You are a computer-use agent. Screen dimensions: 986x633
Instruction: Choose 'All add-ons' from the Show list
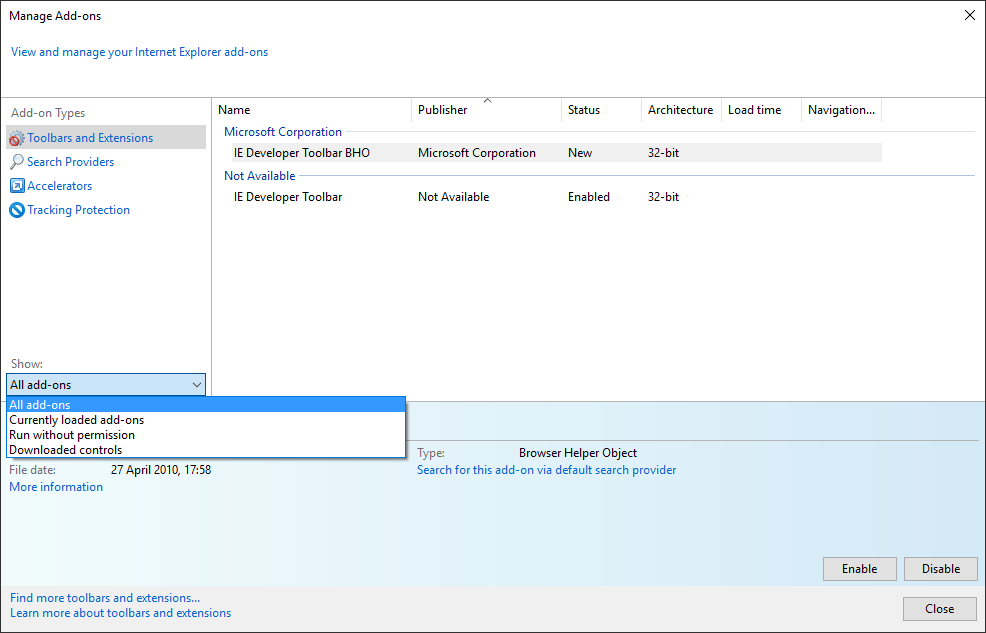point(206,405)
